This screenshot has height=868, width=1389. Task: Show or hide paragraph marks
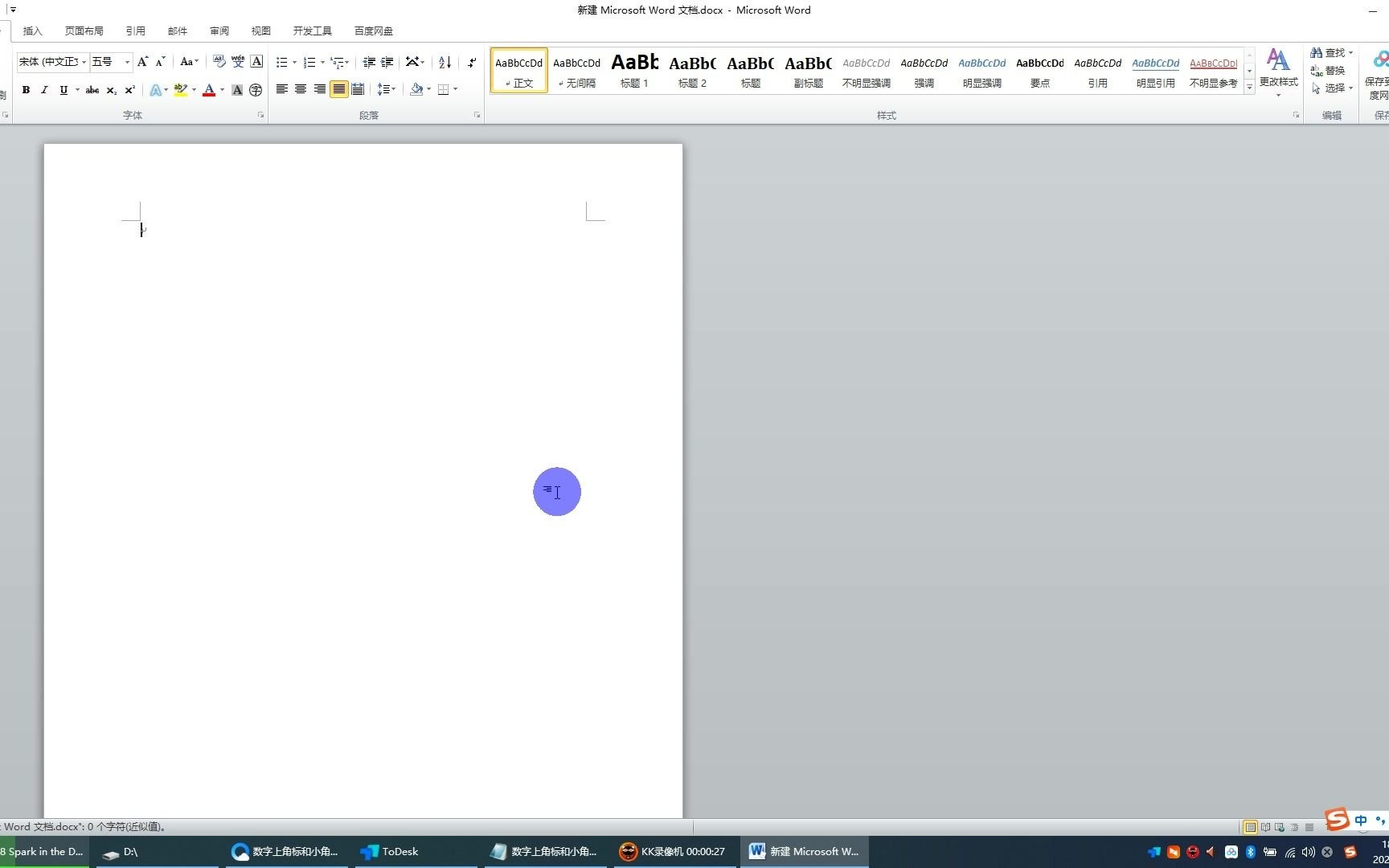(x=472, y=62)
